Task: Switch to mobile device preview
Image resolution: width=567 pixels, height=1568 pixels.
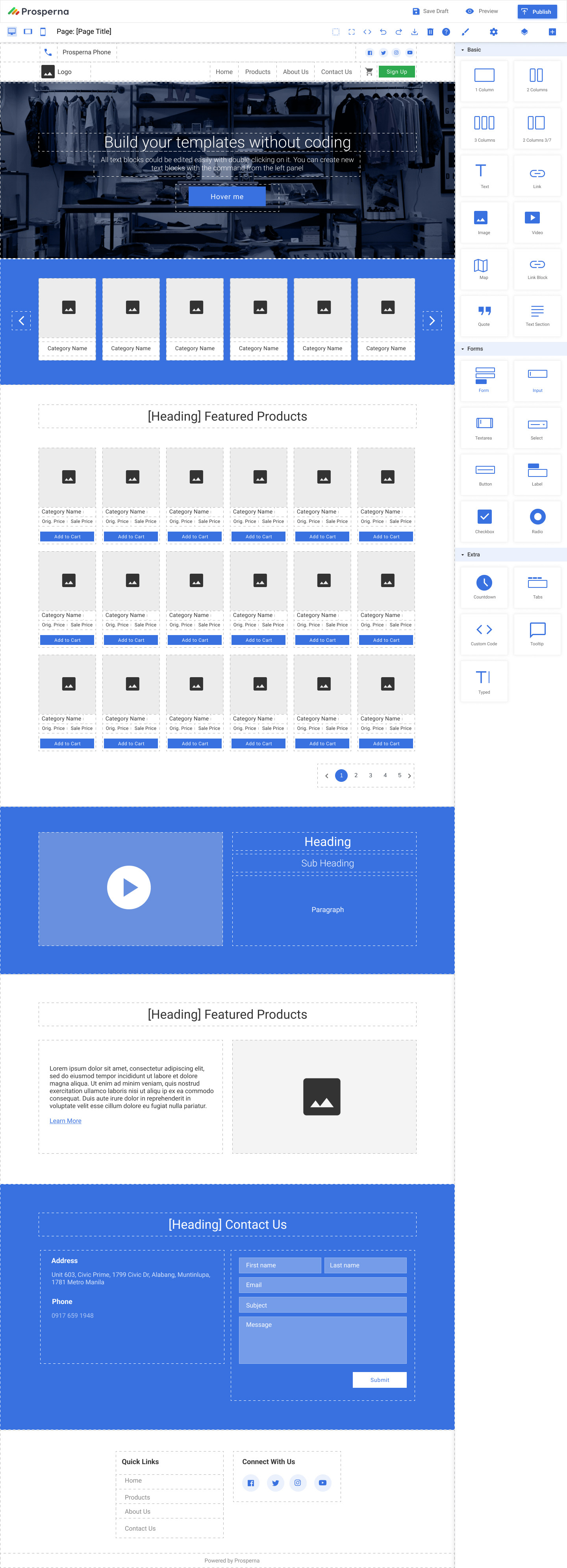Action: pyautogui.click(x=43, y=31)
